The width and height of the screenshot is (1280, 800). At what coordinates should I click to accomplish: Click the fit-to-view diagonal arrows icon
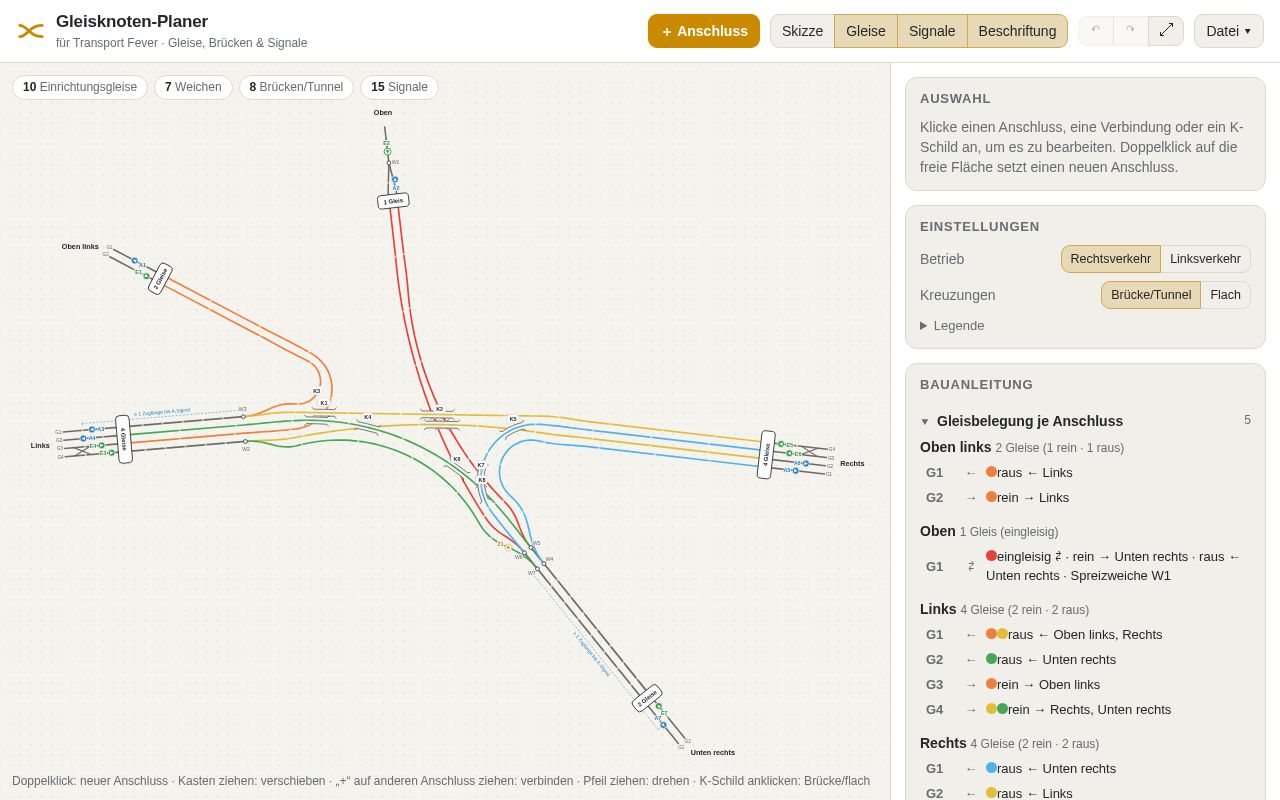pos(1166,31)
